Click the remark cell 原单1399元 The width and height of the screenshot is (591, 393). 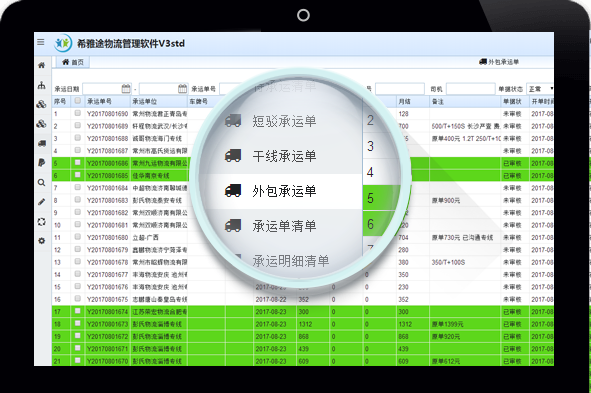[447, 324]
